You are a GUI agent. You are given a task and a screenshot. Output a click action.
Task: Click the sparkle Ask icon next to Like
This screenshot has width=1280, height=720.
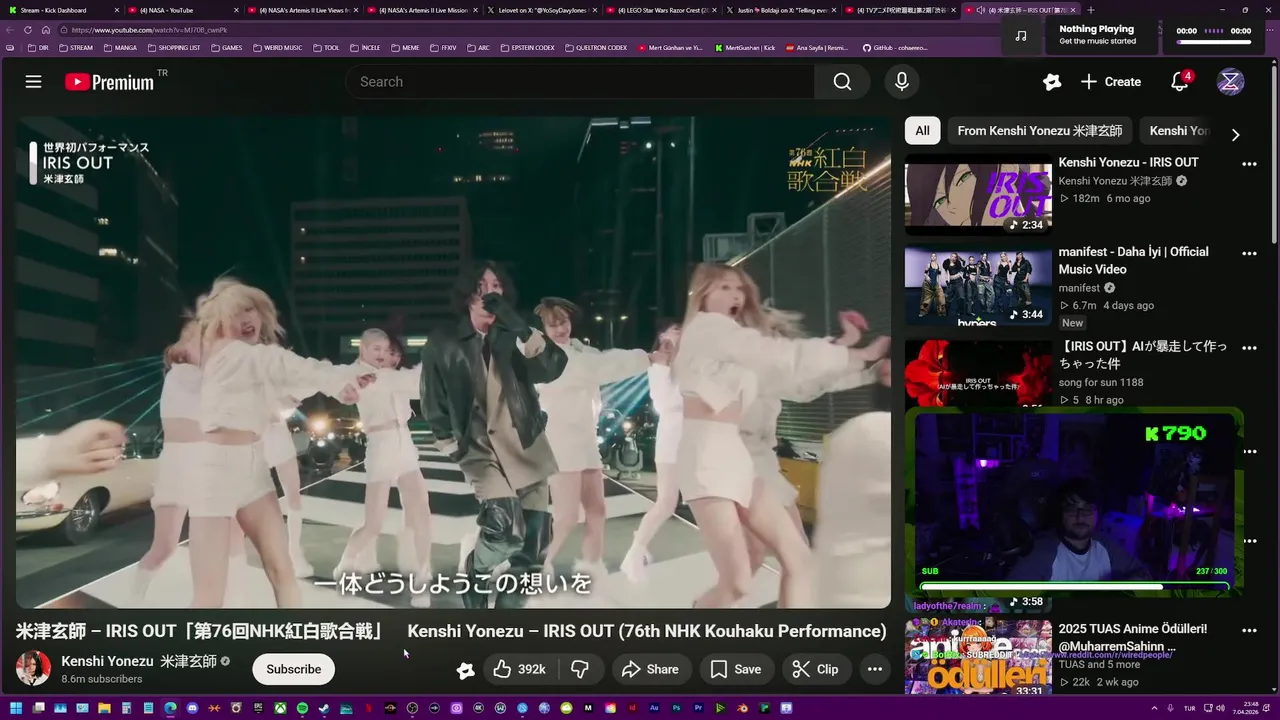pyautogui.click(x=465, y=670)
